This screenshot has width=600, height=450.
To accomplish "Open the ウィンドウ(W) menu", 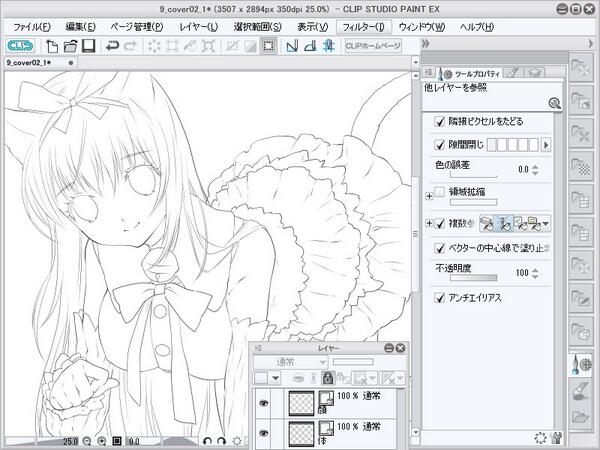I will click(x=422, y=27).
